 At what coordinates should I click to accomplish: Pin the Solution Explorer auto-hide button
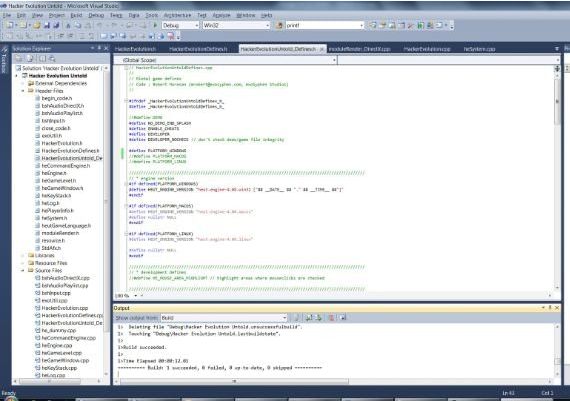[99, 48]
